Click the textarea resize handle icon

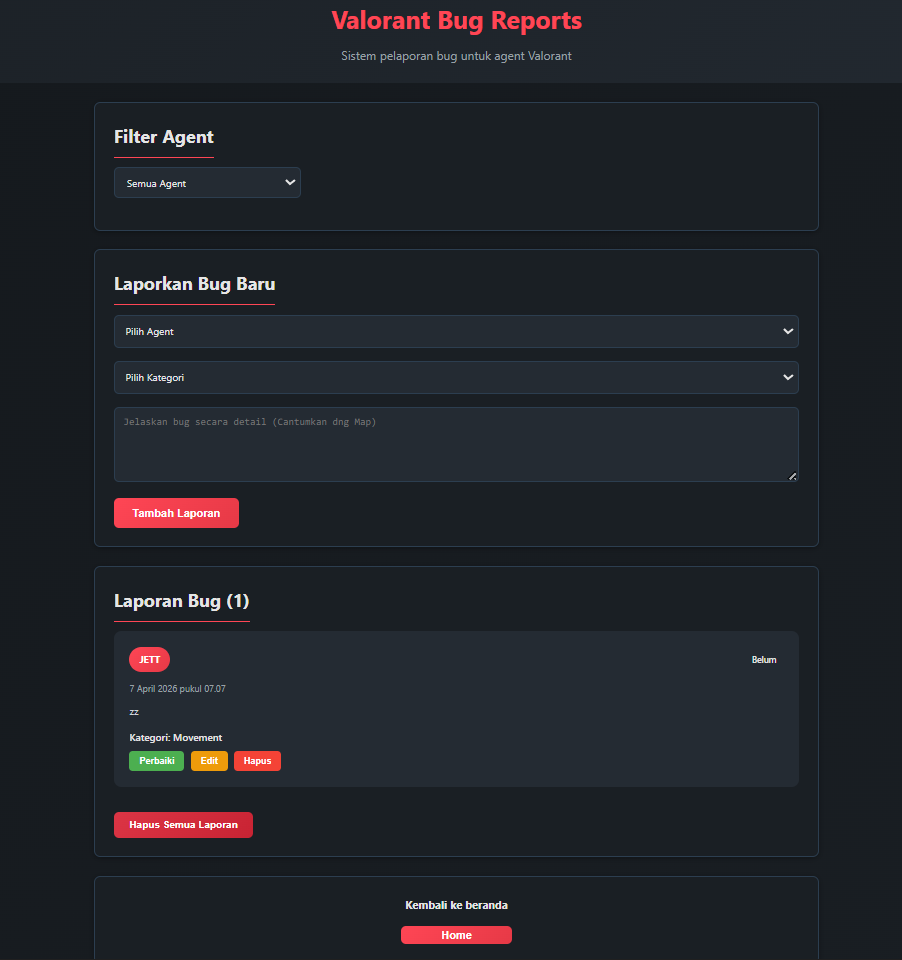click(x=792, y=476)
